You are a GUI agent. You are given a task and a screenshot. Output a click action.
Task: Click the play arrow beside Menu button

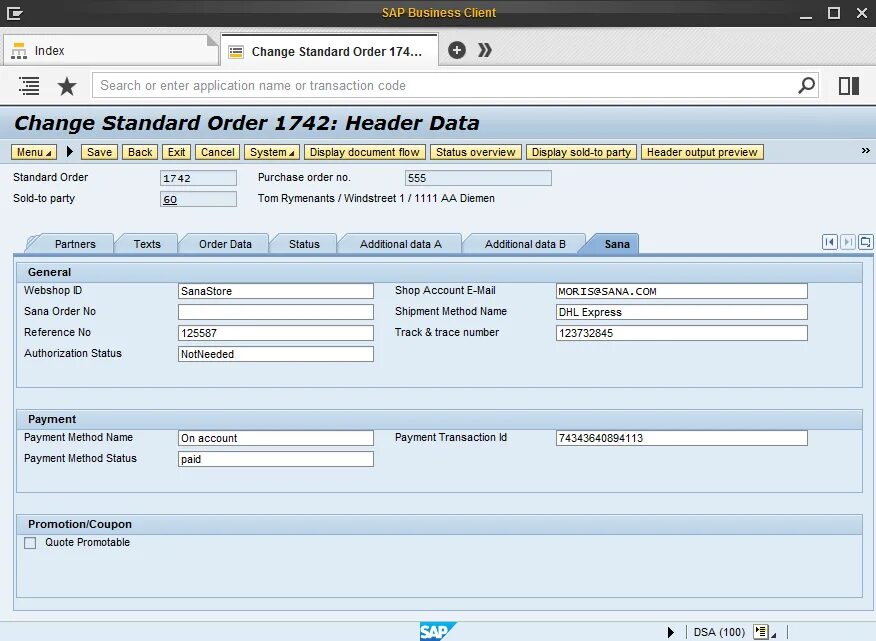coord(70,151)
